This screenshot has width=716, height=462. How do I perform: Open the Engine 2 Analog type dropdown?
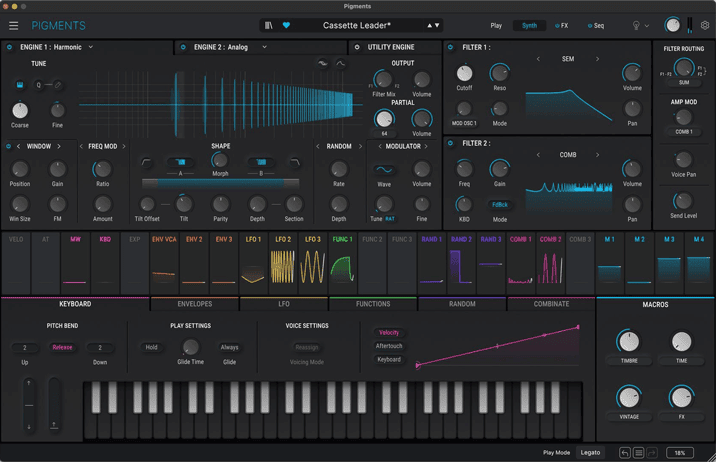[265, 47]
